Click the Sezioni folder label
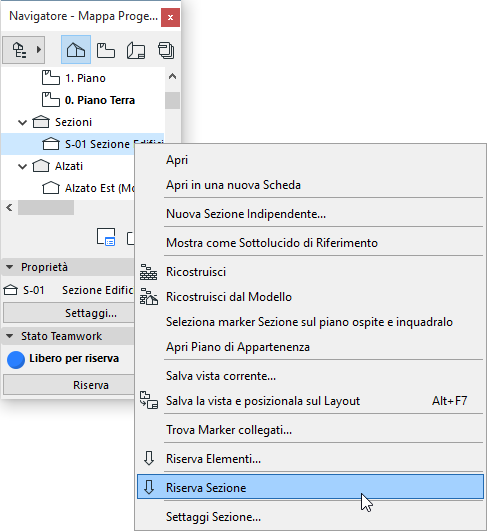Viewport: 487px width, 531px height. (x=73, y=122)
